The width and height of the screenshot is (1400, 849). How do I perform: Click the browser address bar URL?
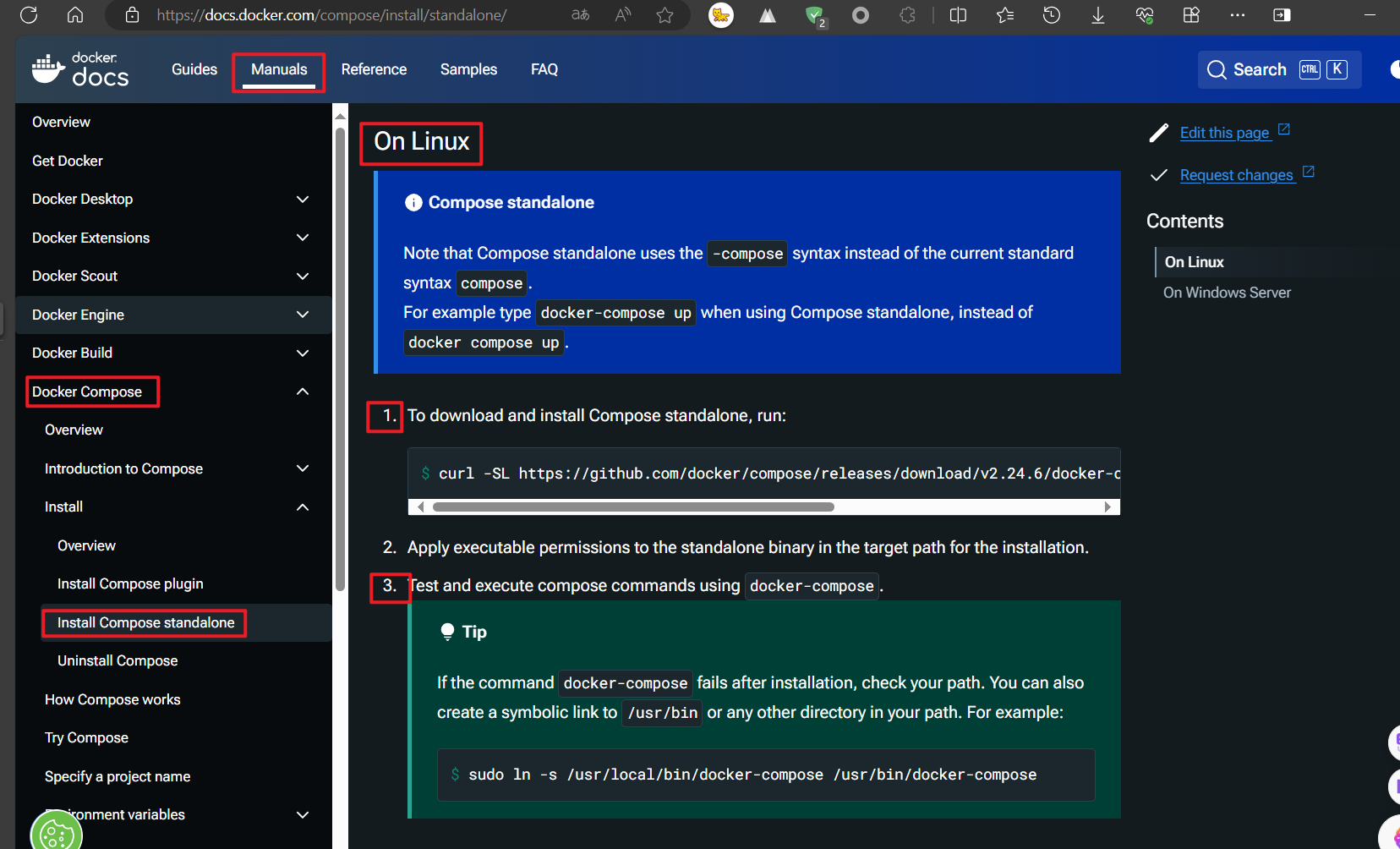pyautogui.click(x=331, y=15)
